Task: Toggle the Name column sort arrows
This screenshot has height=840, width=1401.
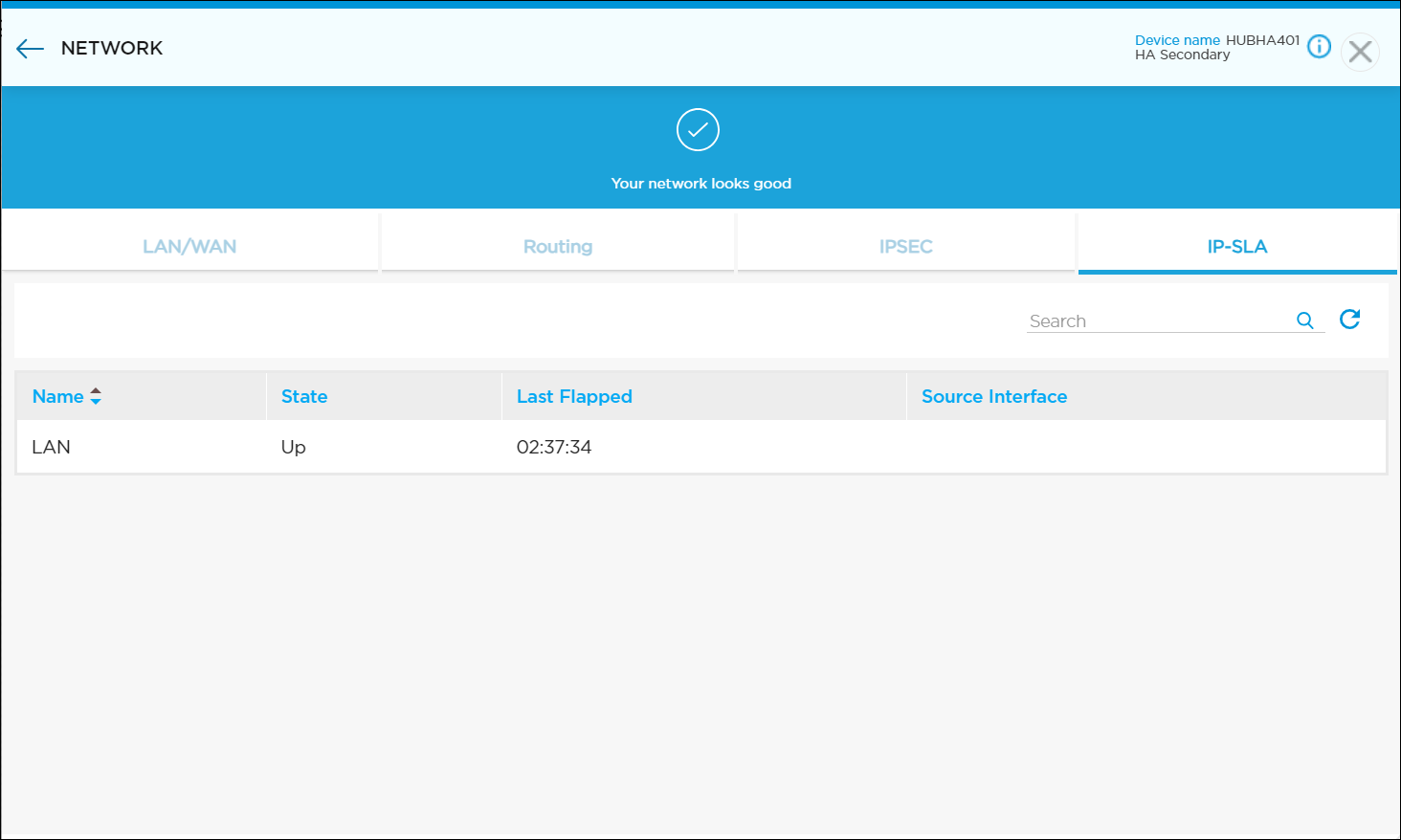Action: pyautogui.click(x=96, y=396)
